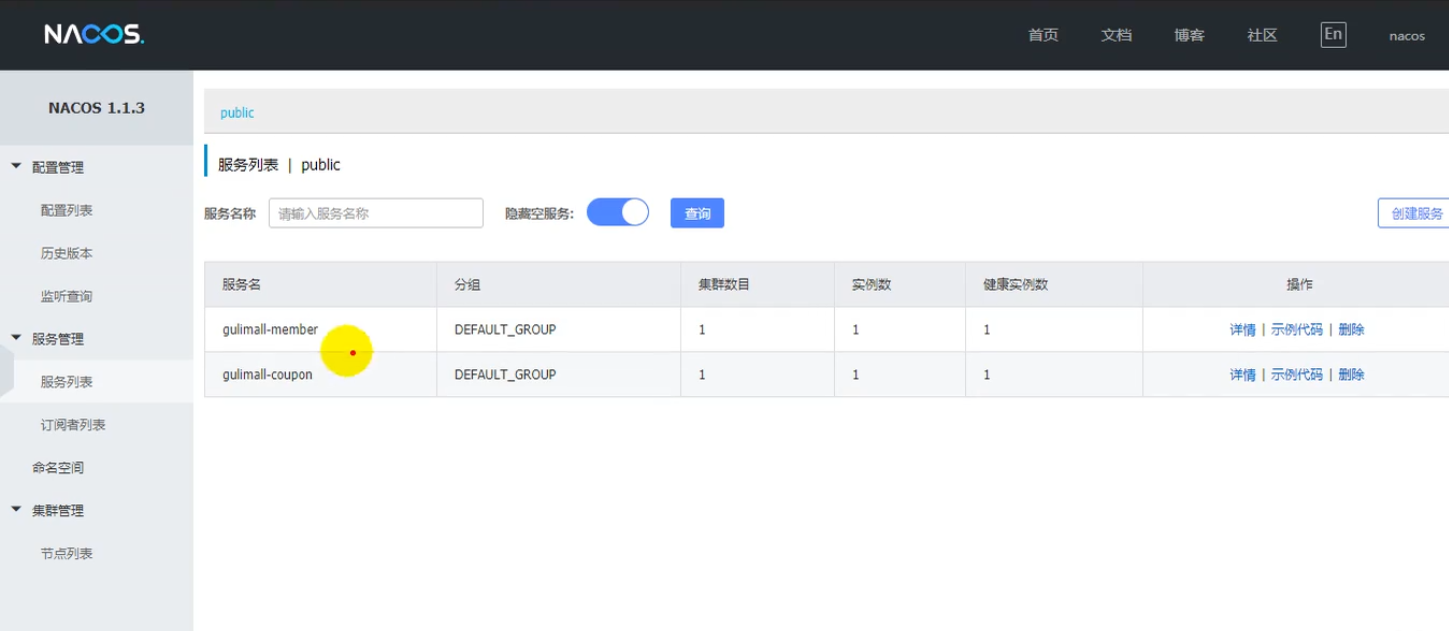Click the 操作 column header
This screenshot has width=1449, height=631.
point(1299,285)
